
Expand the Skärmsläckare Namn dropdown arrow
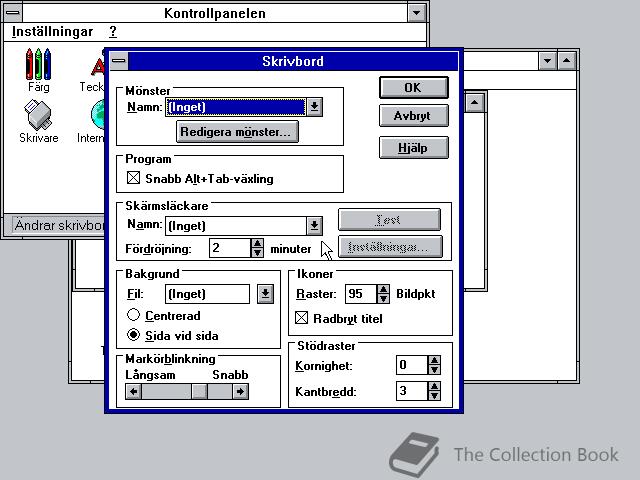coord(314,226)
